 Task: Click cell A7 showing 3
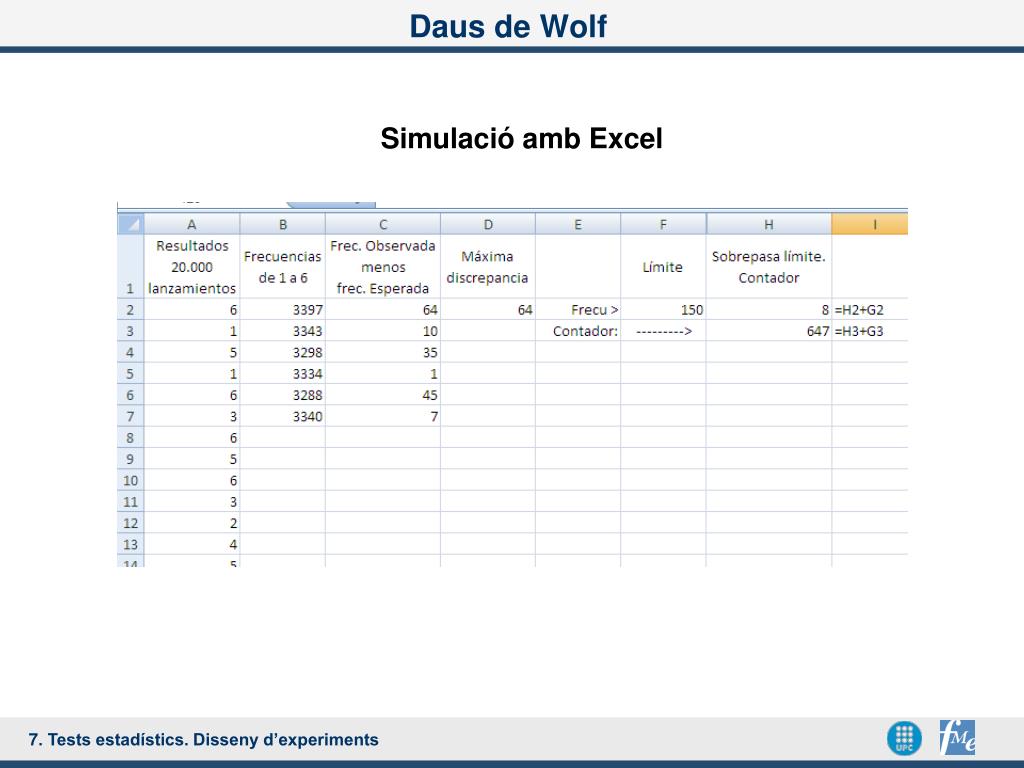pyautogui.click(x=192, y=417)
